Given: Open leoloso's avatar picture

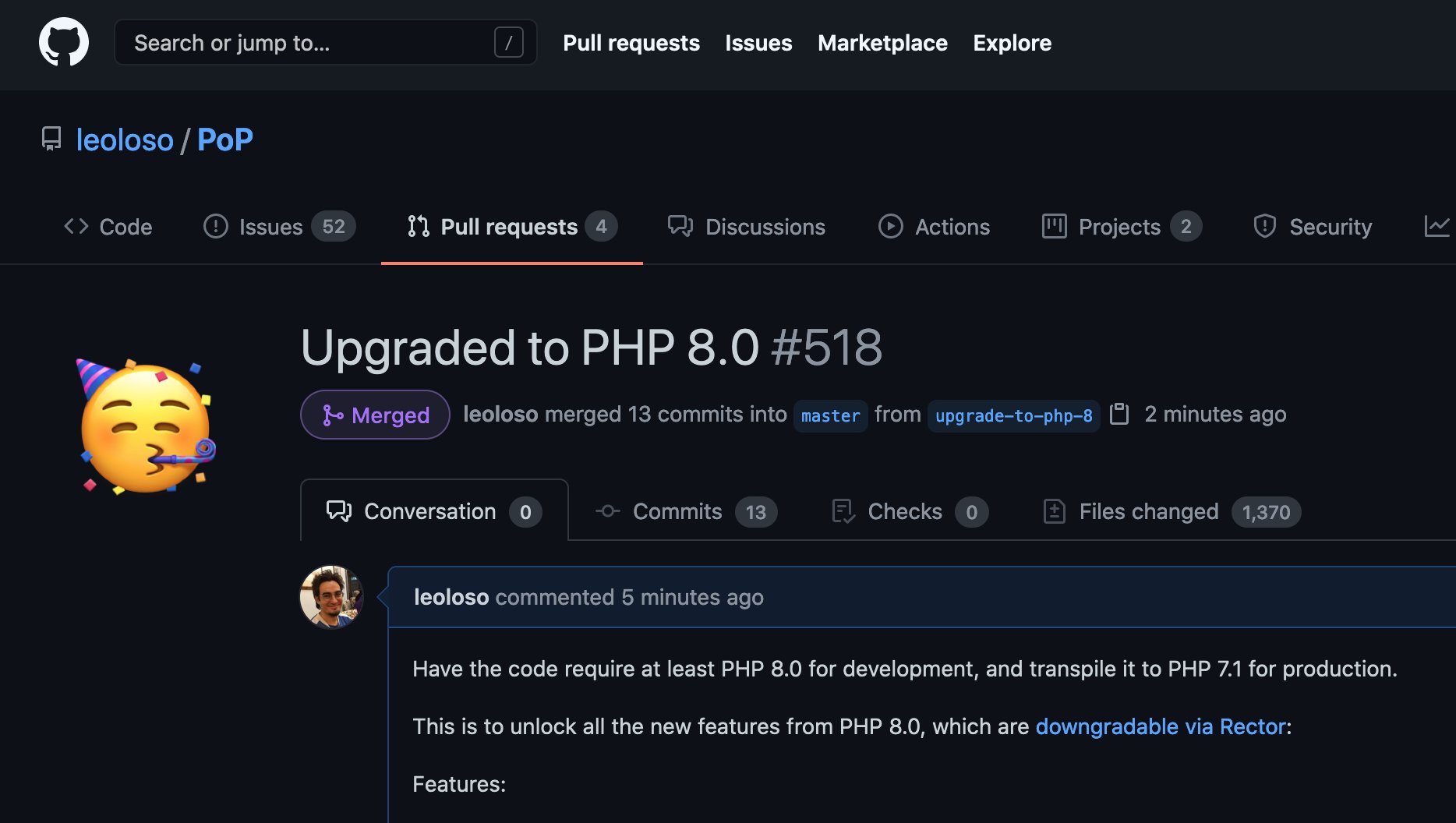Looking at the screenshot, I should [x=331, y=597].
